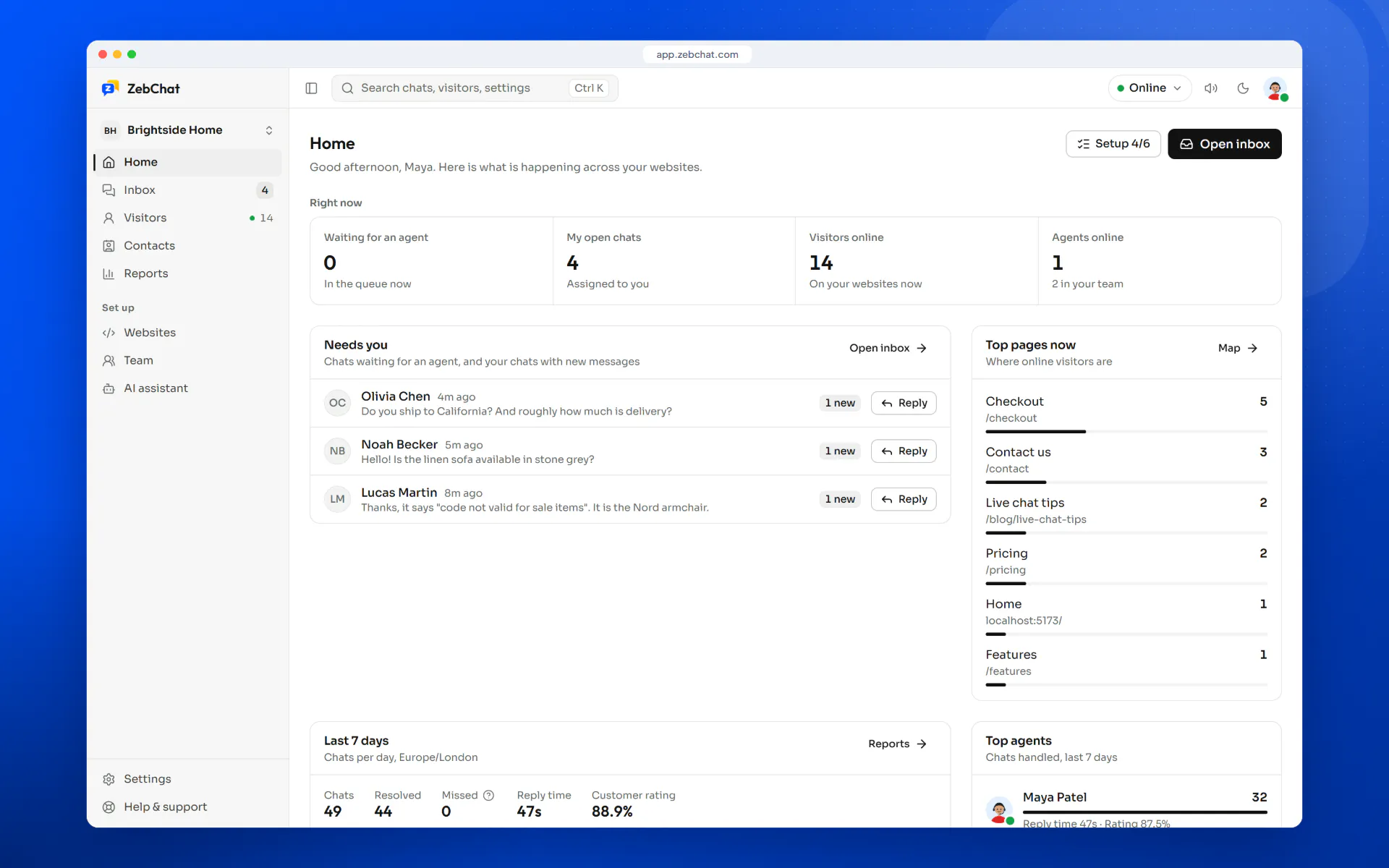The image size is (1389, 868).
Task: Open the Reports link in Last 7 days
Action: 897,744
